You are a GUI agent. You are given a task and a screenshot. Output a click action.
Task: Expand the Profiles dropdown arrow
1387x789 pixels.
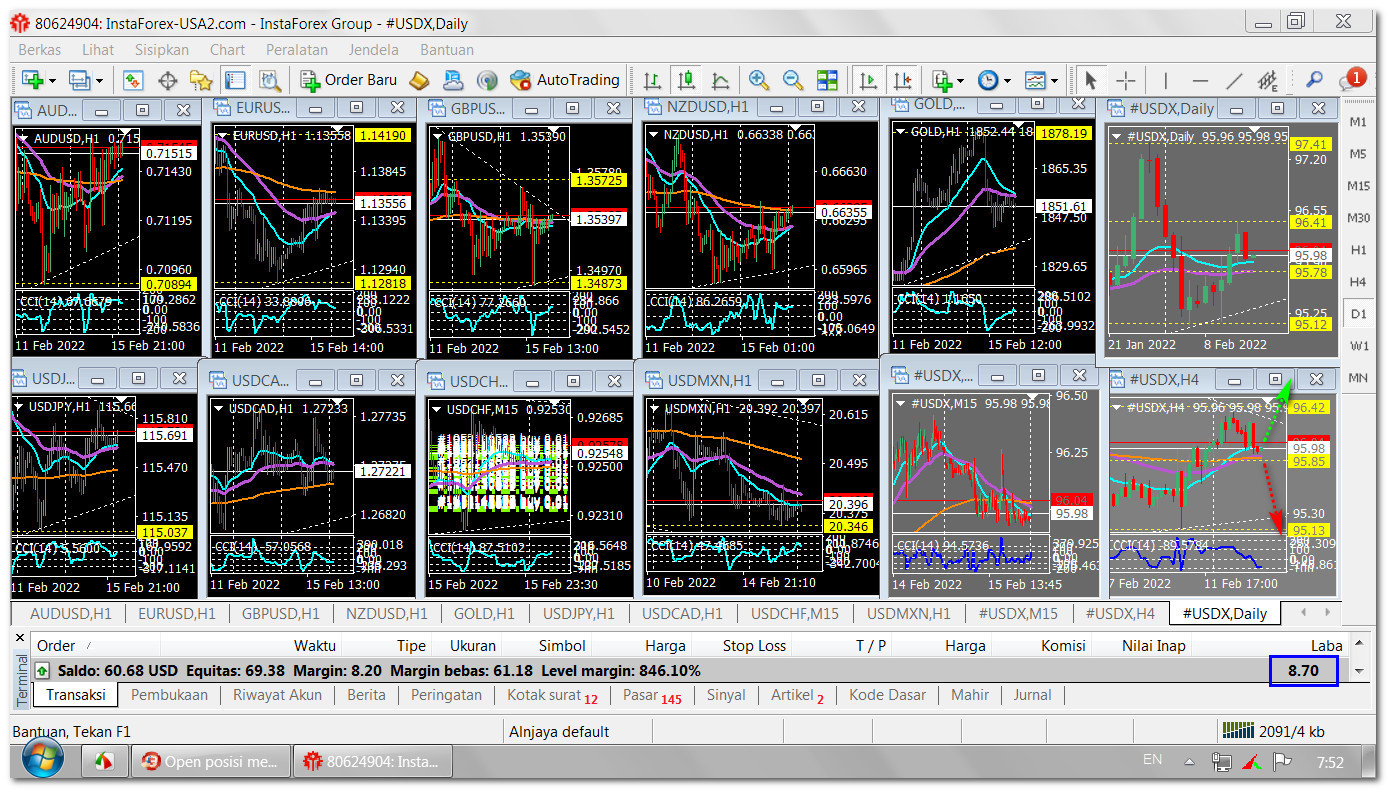(98, 80)
